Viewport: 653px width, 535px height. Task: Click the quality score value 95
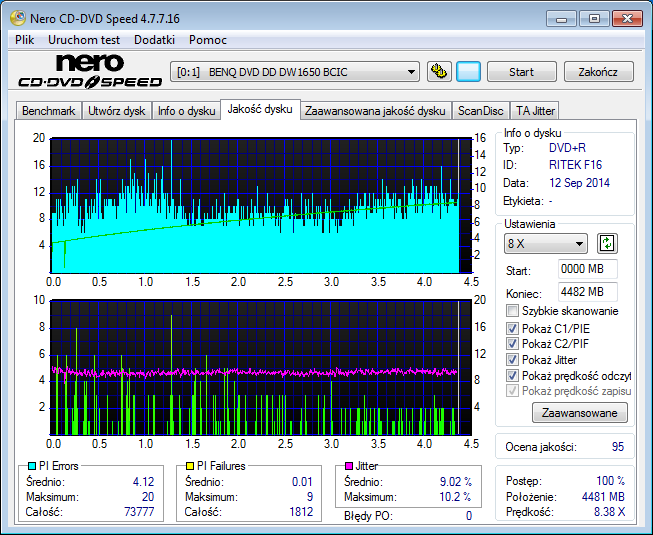[618, 447]
